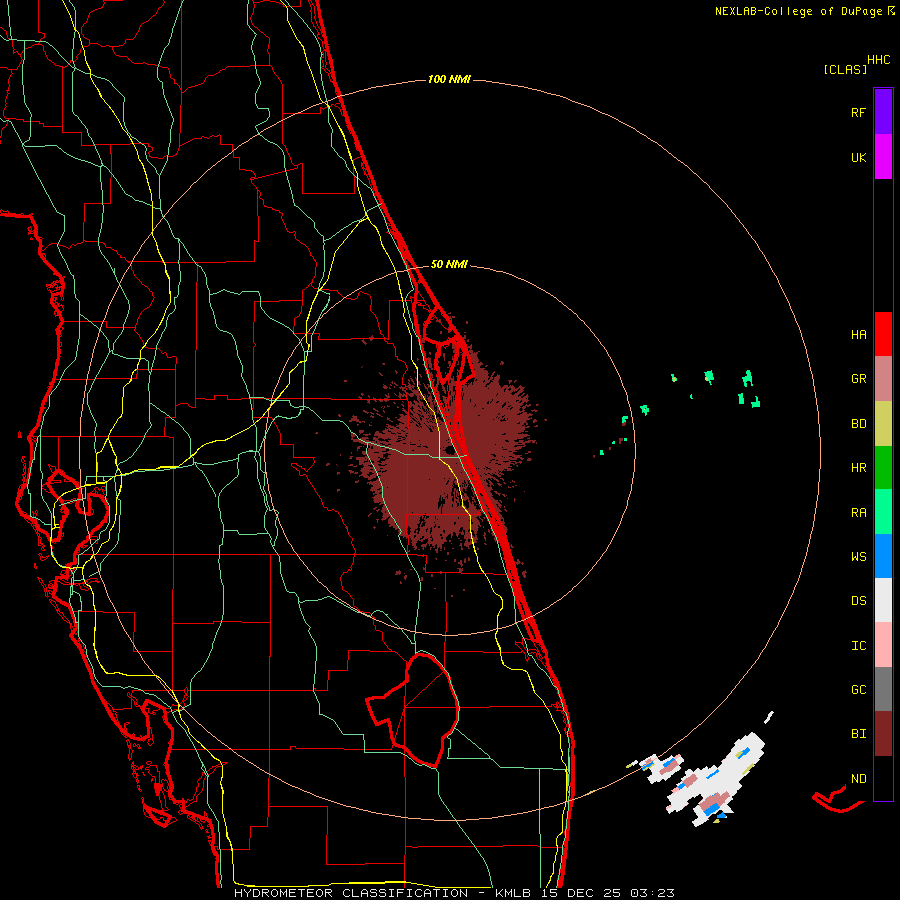Click the GR salmon legend color block
This screenshot has height=900, width=900.
[883, 379]
